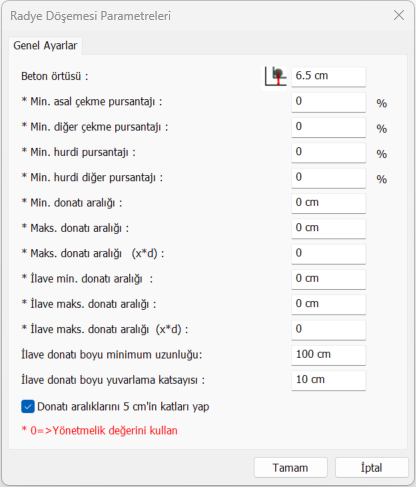Click the Donatı aralıklarını 5 cm'in katları yap label
The height and width of the screenshot is (487, 416).
[123, 407]
